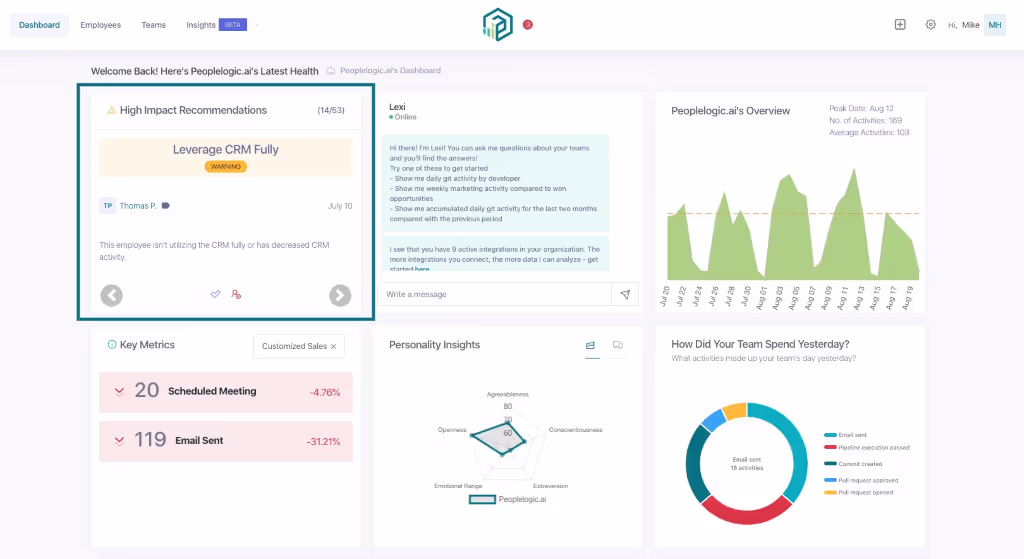Click the red assign person icon
Screen dimensions: 1024x559
point(236,295)
